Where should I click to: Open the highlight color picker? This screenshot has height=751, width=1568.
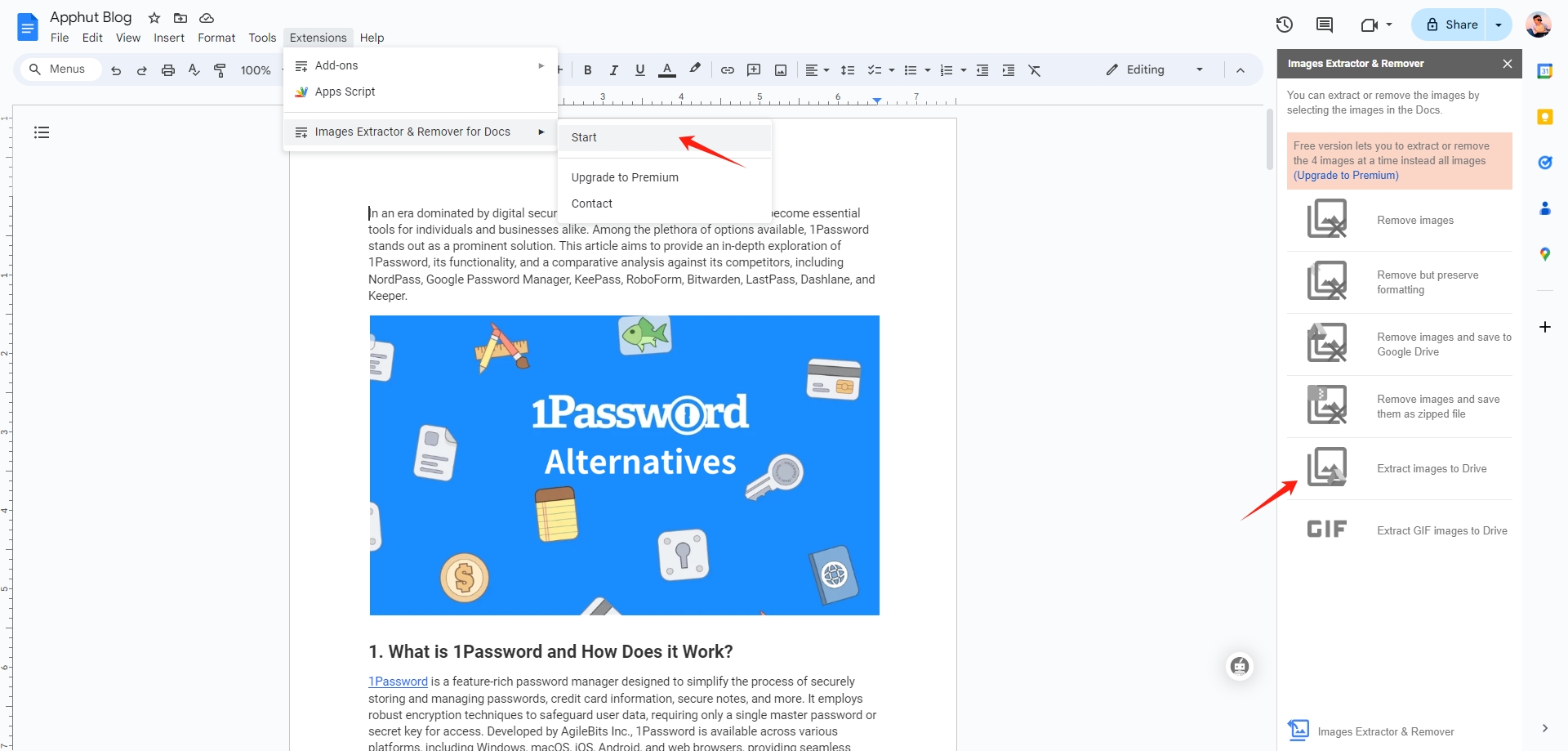695,70
